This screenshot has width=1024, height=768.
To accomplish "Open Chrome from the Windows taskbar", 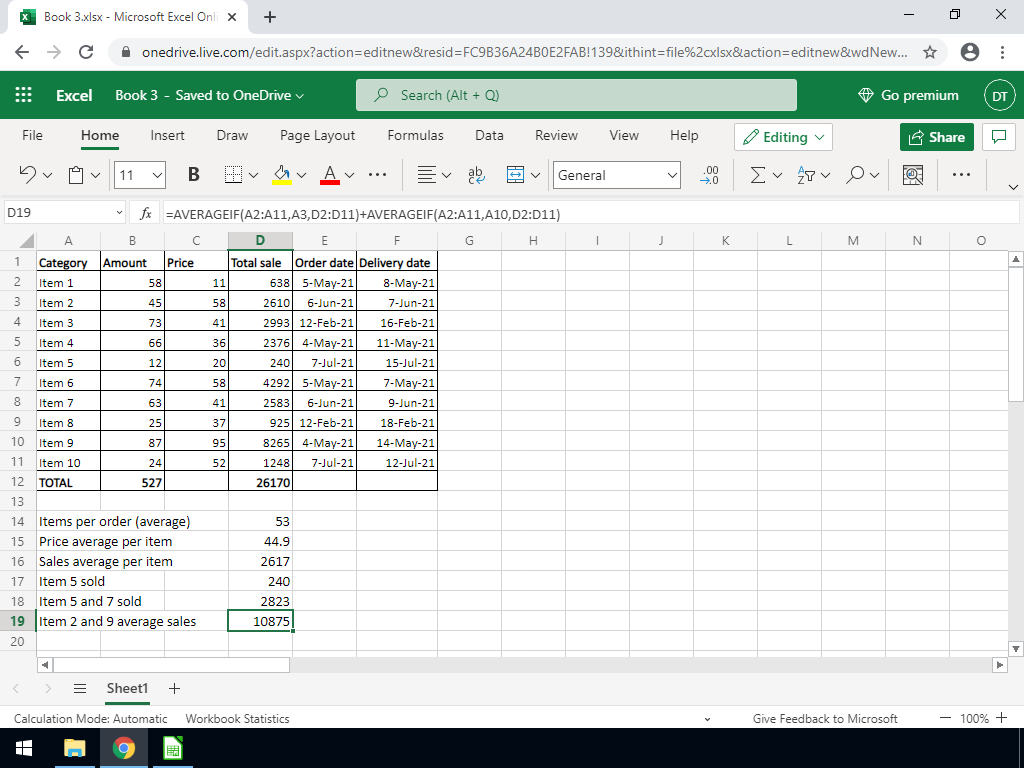I will click(124, 748).
